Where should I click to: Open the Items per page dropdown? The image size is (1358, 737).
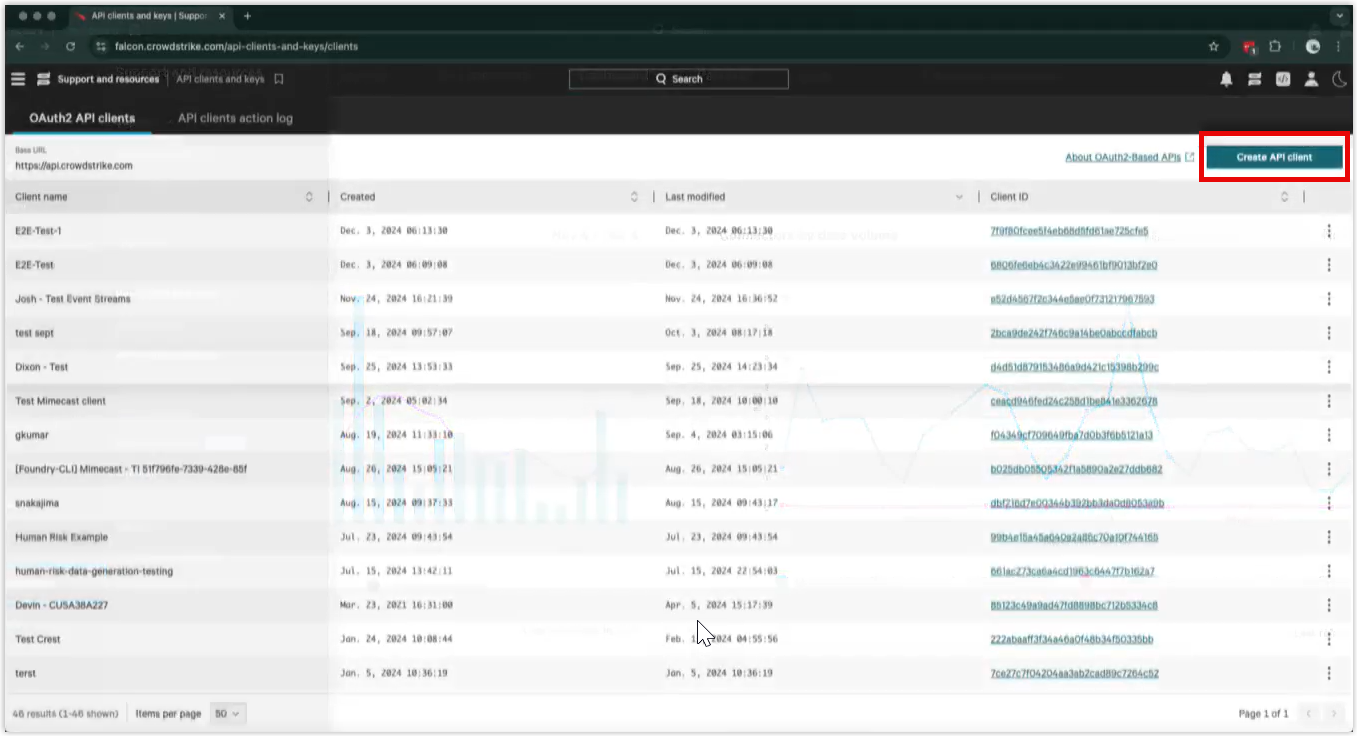226,714
